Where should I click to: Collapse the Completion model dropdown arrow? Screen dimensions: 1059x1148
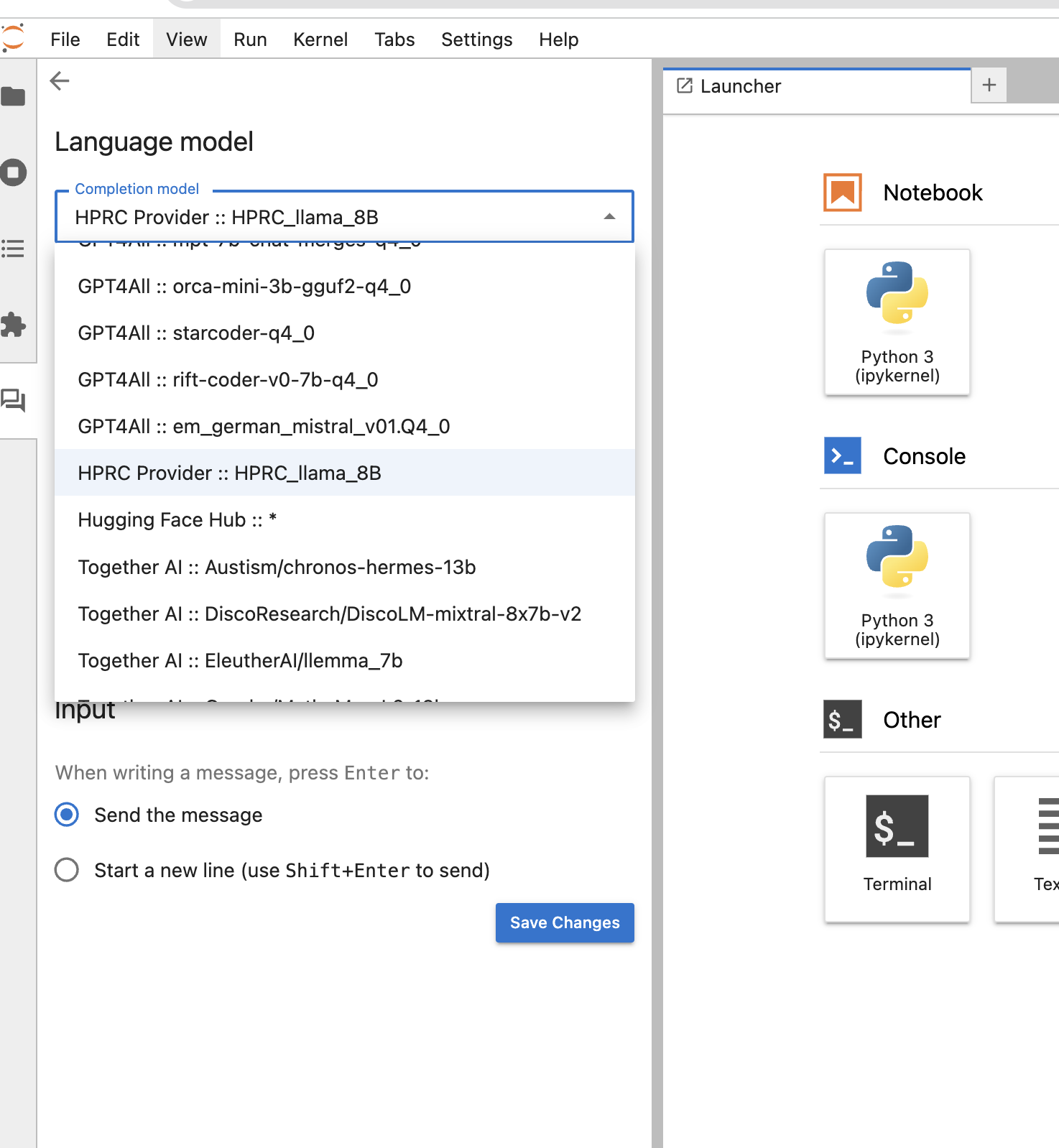(609, 216)
